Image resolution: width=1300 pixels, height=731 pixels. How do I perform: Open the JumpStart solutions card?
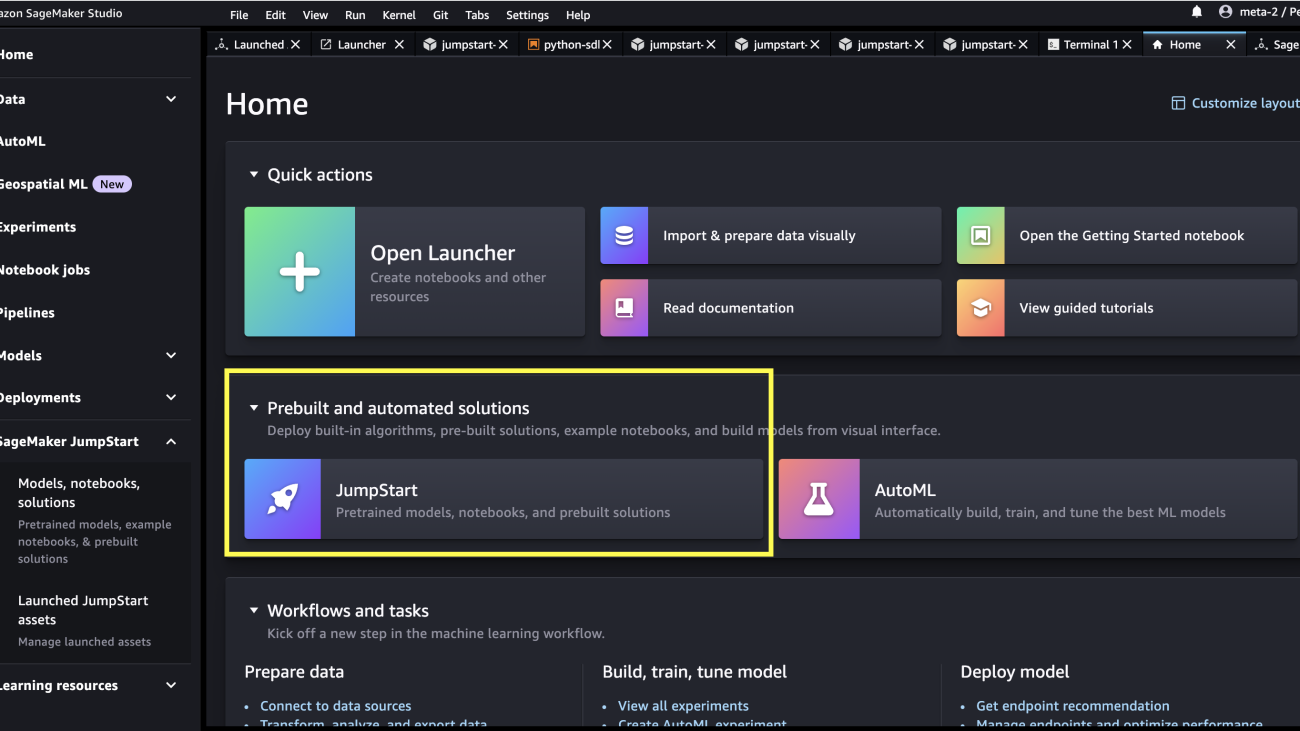point(504,499)
